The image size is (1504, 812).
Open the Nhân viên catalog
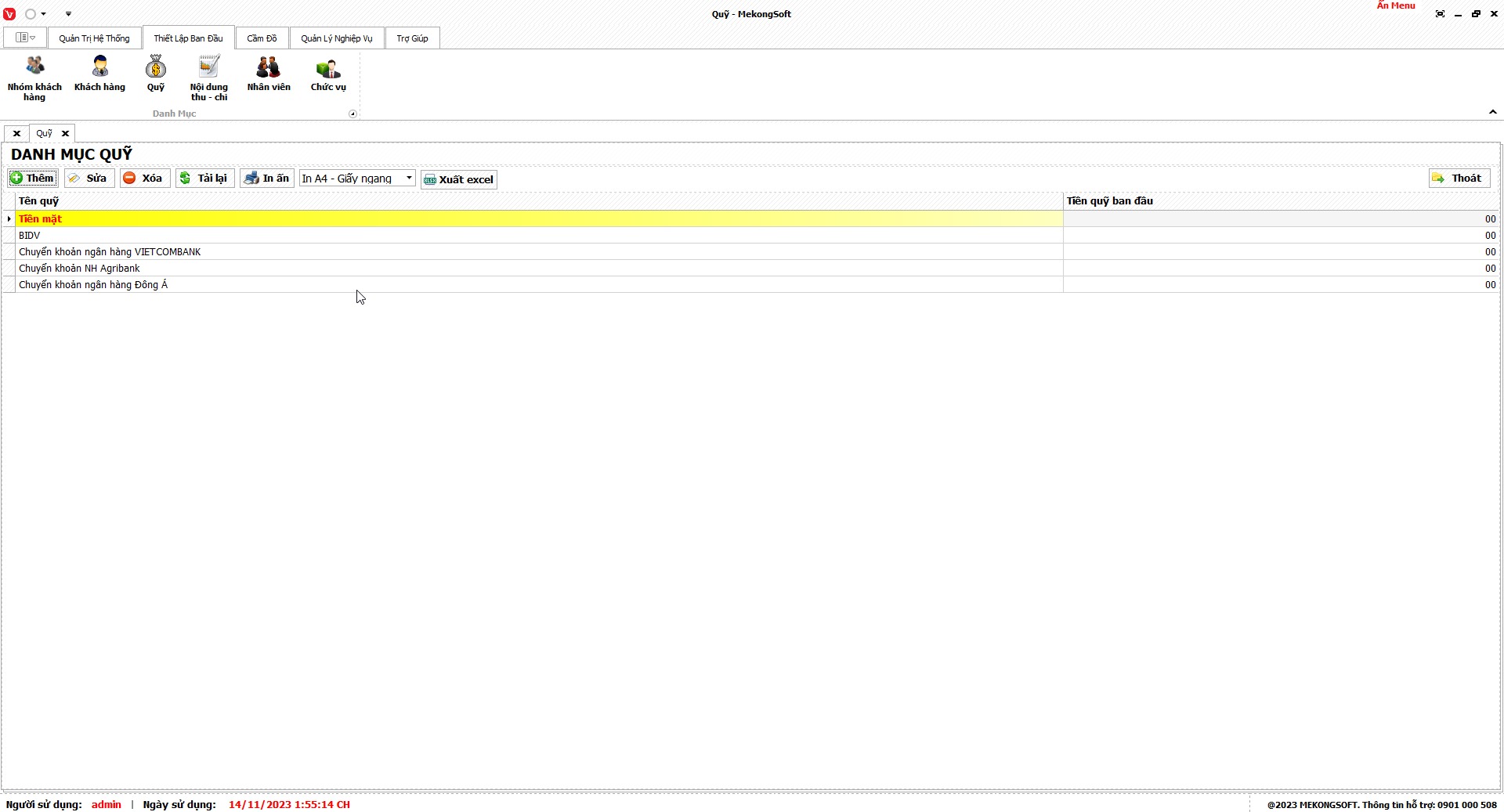click(x=269, y=74)
